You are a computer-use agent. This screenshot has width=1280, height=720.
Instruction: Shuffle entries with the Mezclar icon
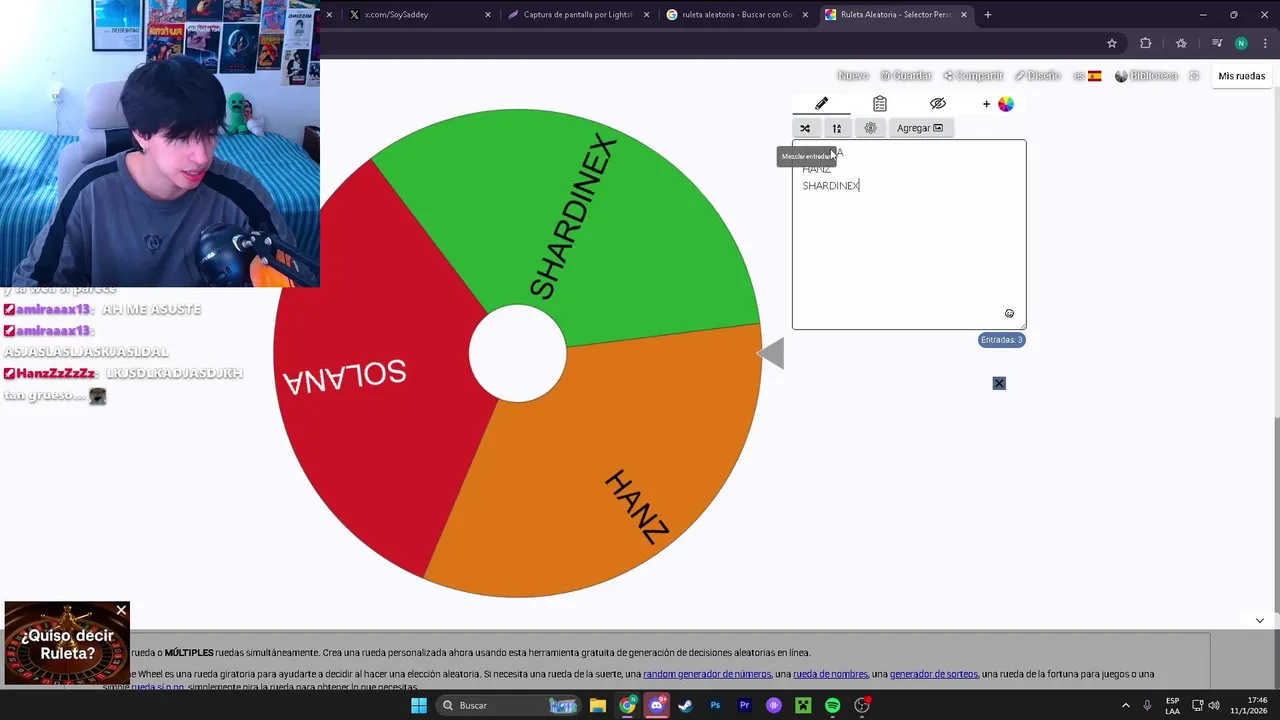point(805,128)
